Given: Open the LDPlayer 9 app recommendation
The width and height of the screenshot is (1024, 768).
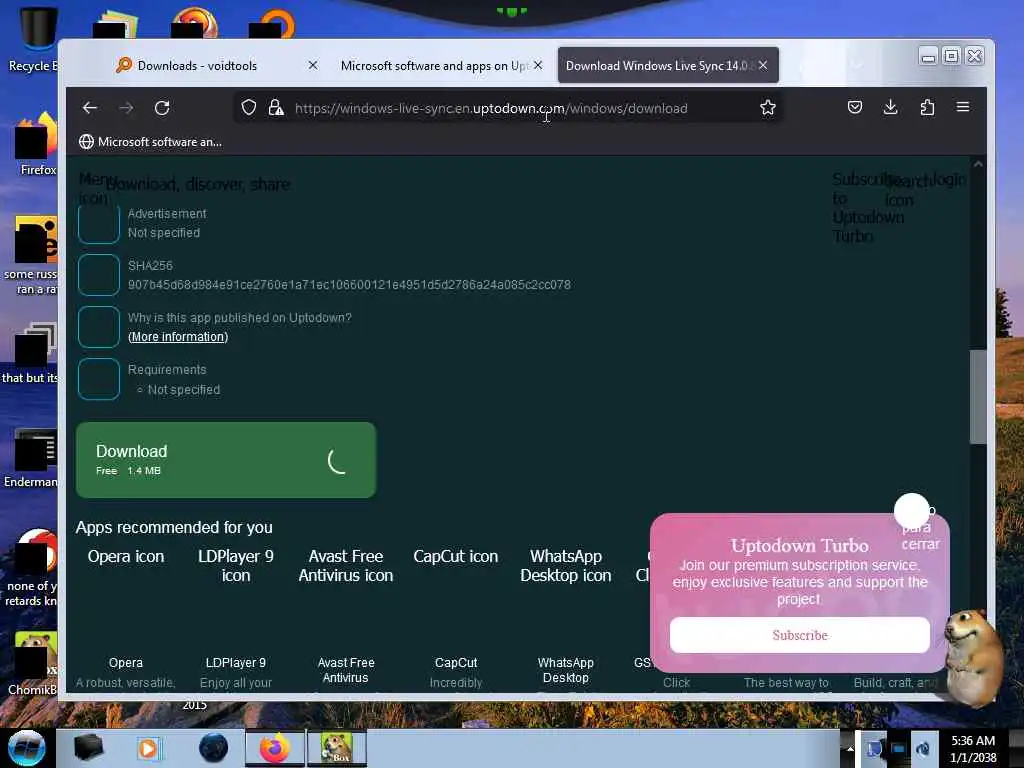Looking at the screenshot, I should point(236,663).
